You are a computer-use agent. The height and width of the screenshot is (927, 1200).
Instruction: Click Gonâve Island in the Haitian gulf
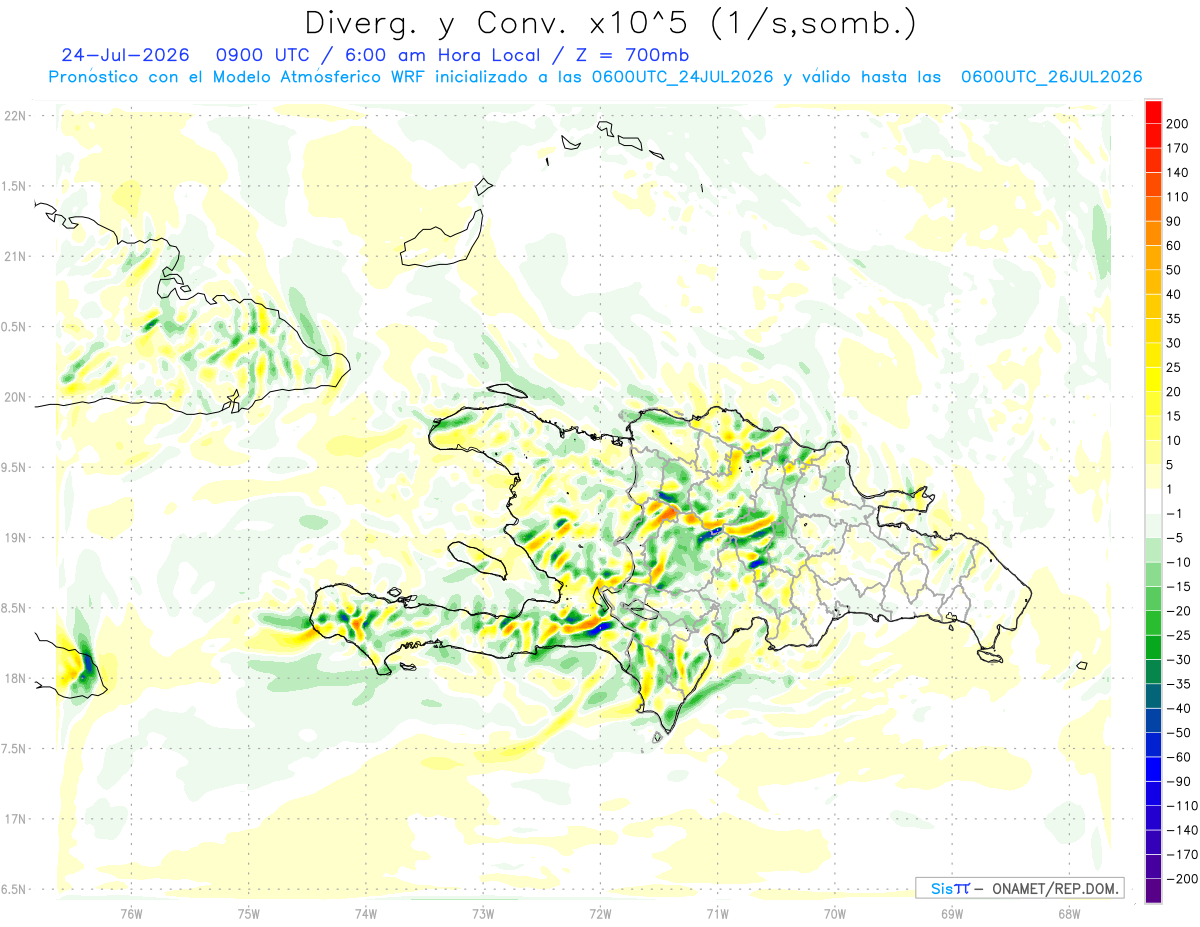coord(477,560)
